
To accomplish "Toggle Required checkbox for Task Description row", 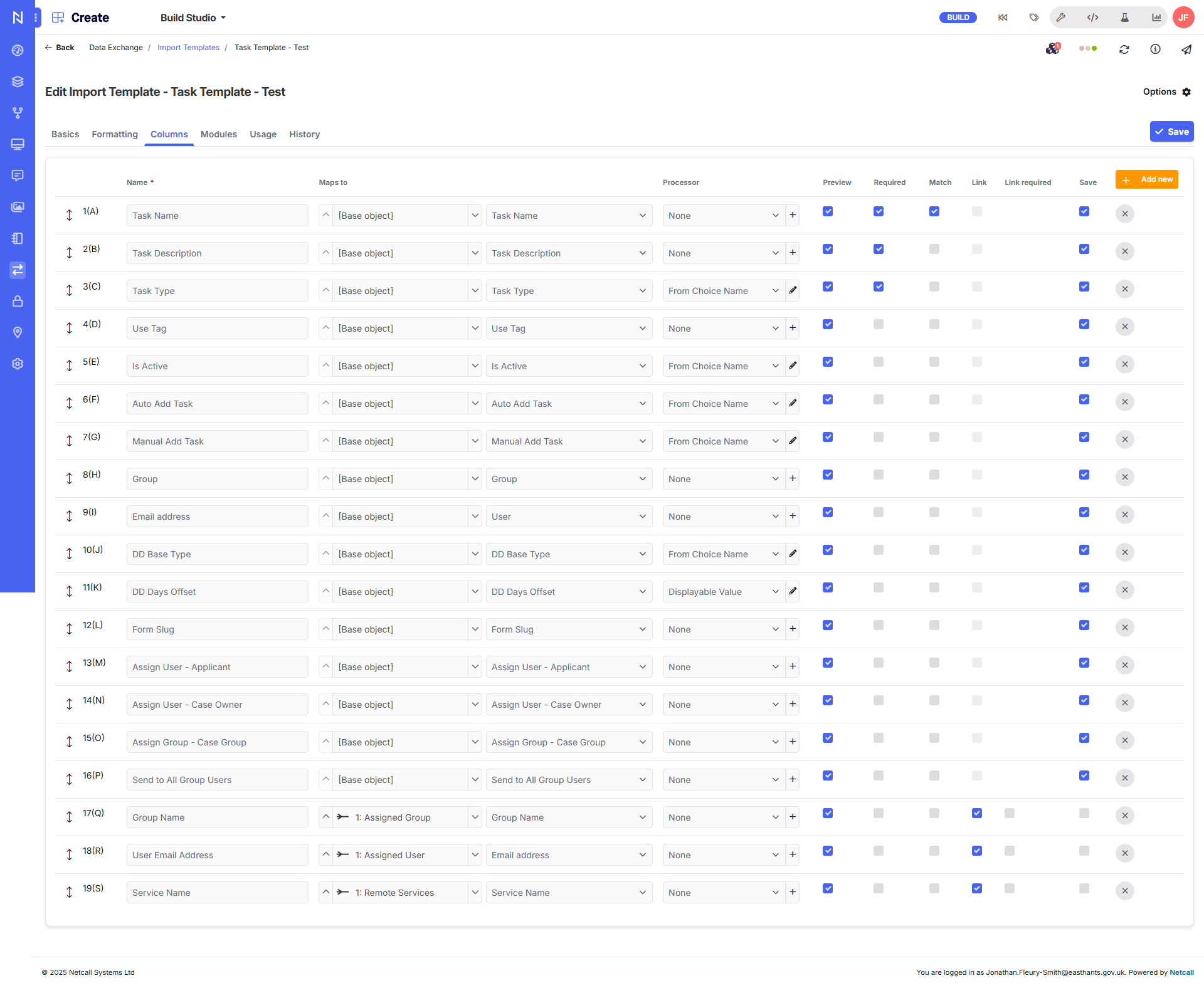I will tap(878, 249).
